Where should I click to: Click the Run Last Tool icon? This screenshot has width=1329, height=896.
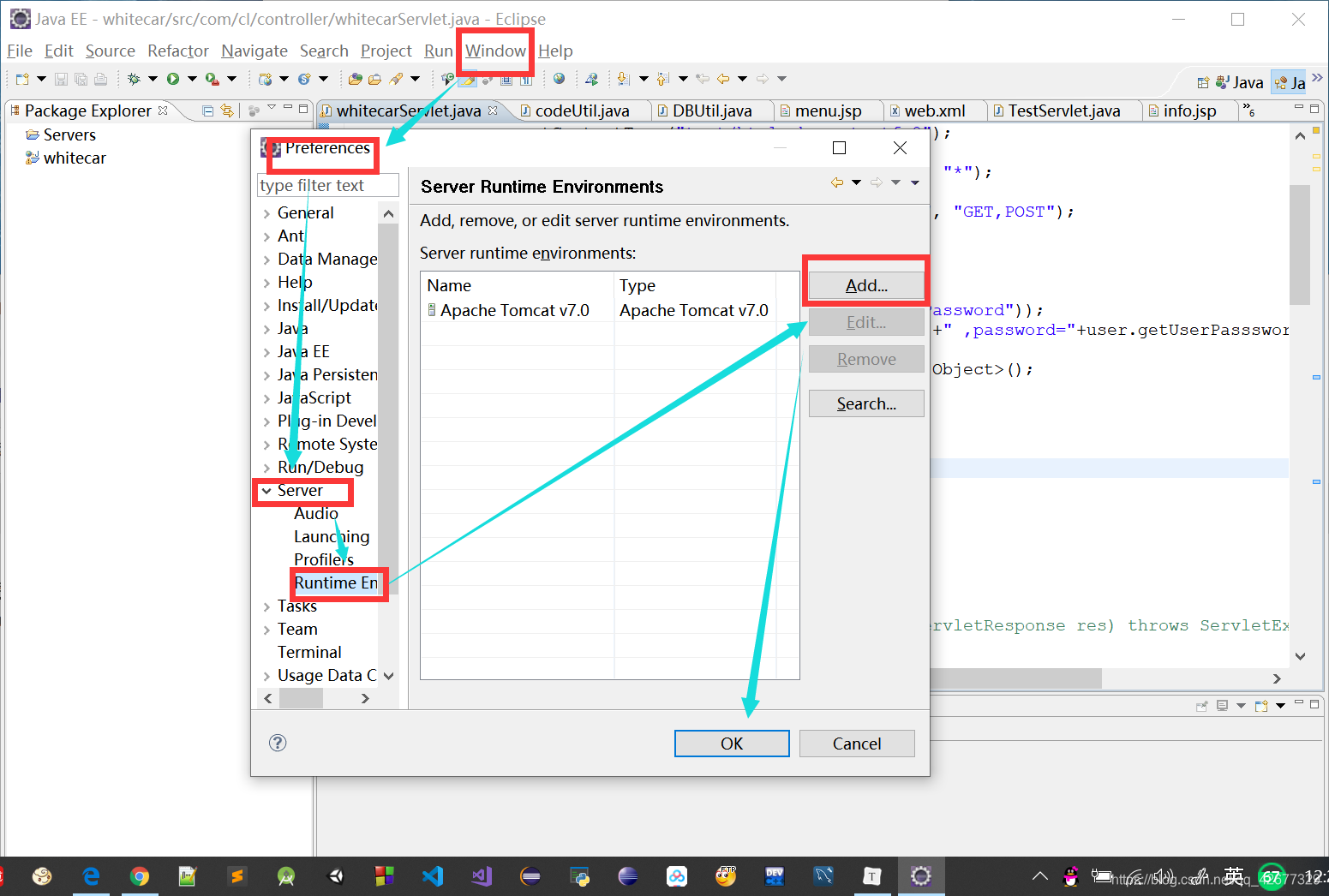(x=212, y=79)
